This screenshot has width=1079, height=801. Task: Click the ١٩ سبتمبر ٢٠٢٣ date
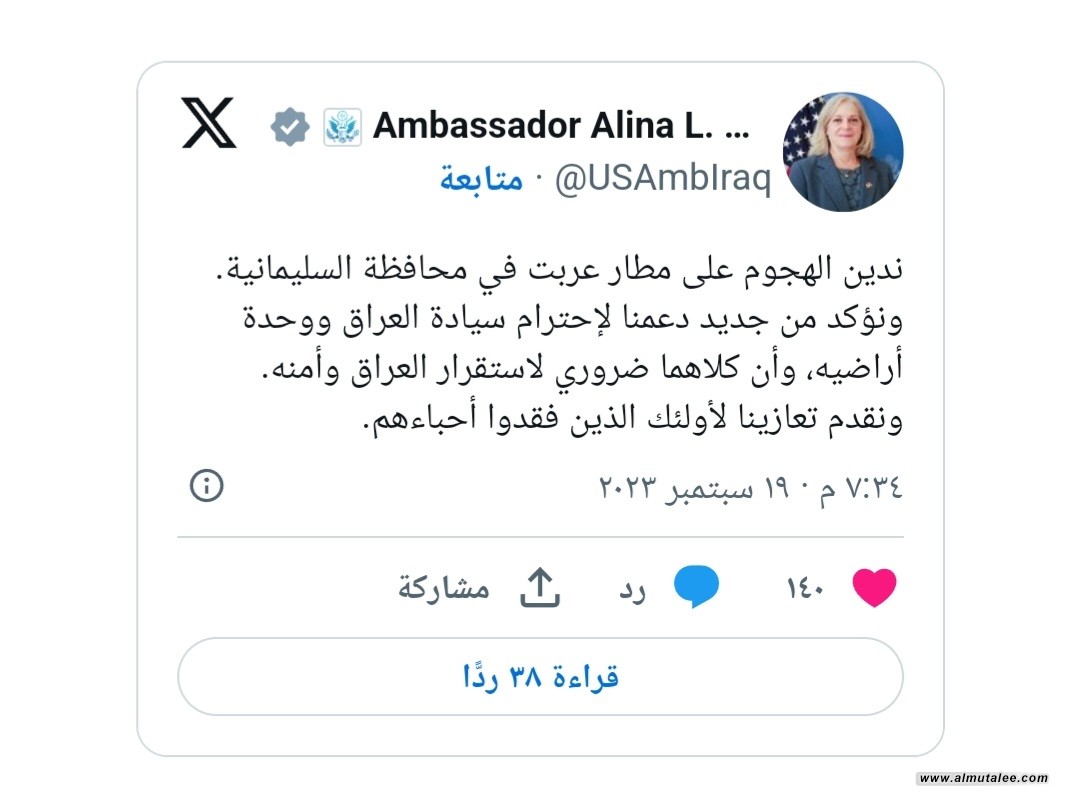click(694, 488)
